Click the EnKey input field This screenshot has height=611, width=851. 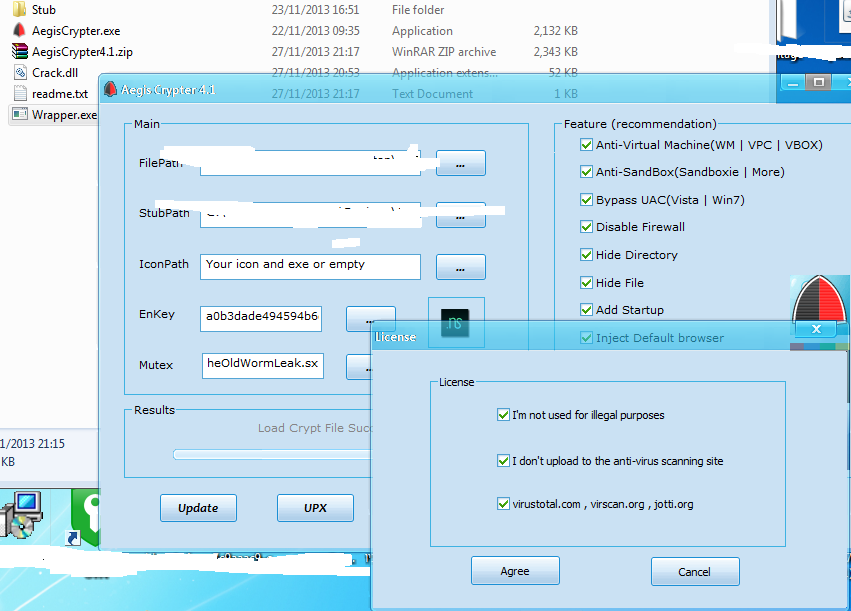tap(261, 319)
